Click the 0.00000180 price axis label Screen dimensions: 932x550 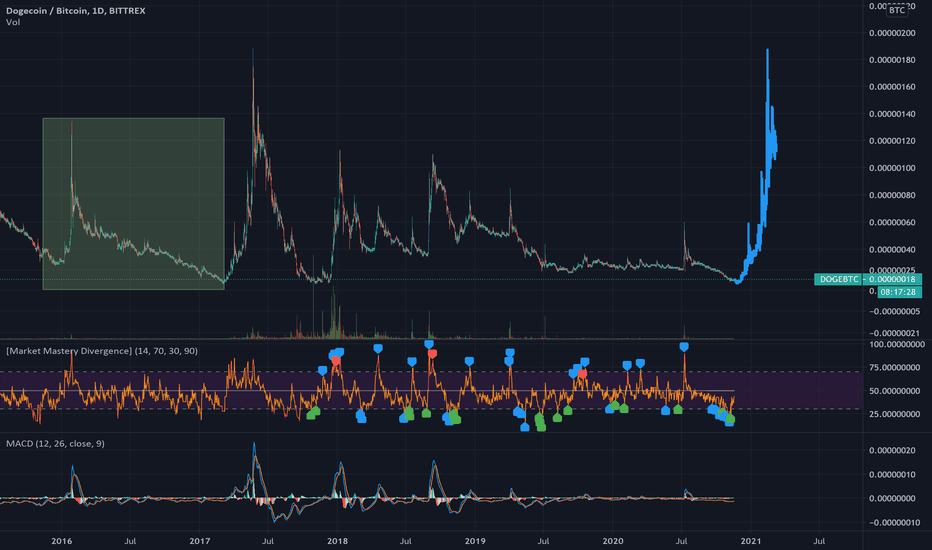coord(892,60)
